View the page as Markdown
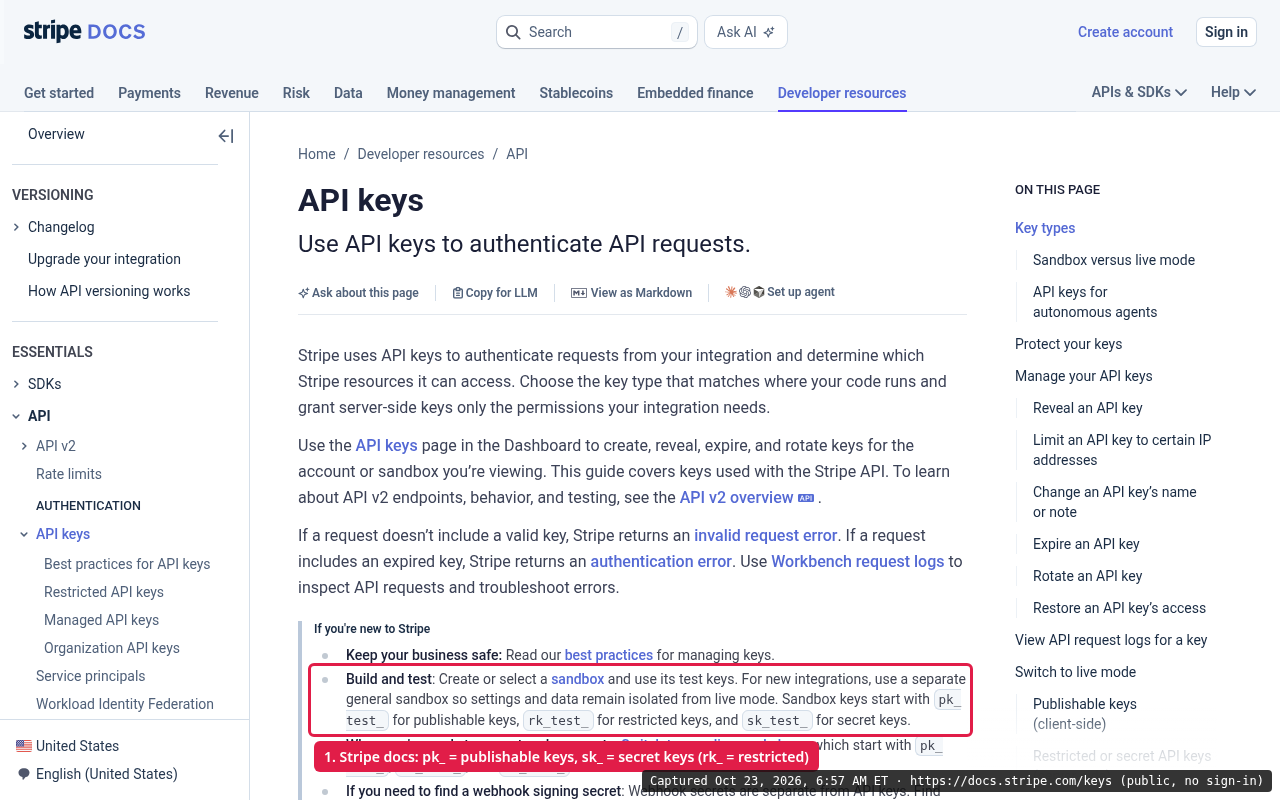This screenshot has width=1280, height=800. pyautogui.click(x=631, y=293)
